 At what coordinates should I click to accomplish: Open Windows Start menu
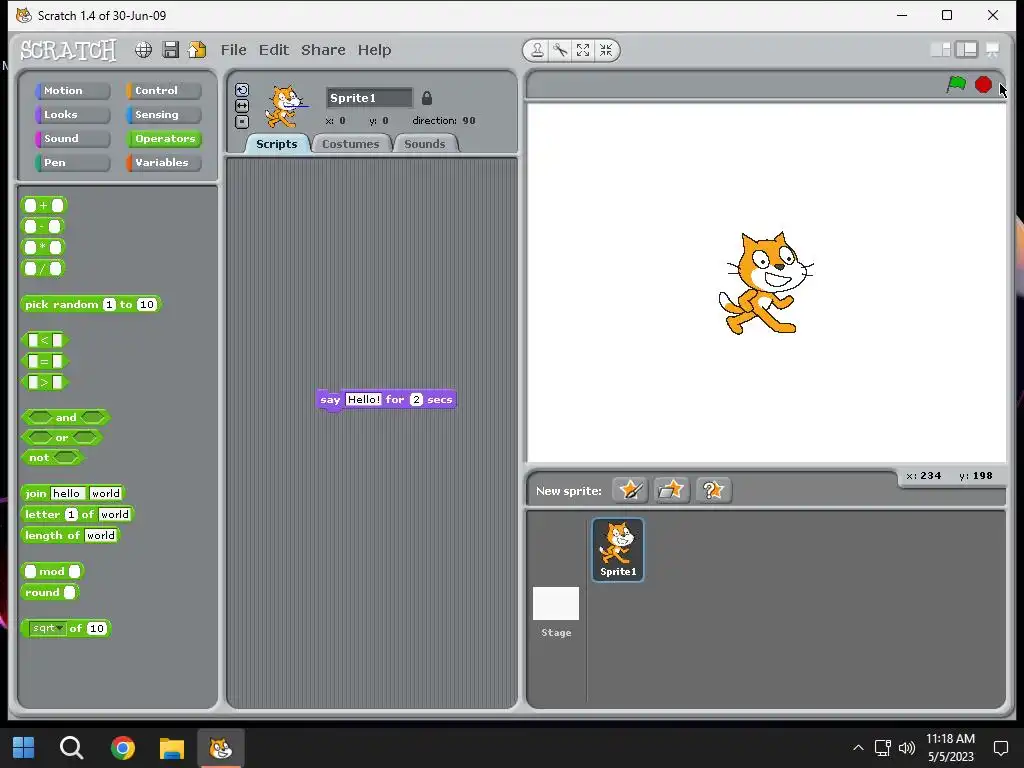pos(24,748)
